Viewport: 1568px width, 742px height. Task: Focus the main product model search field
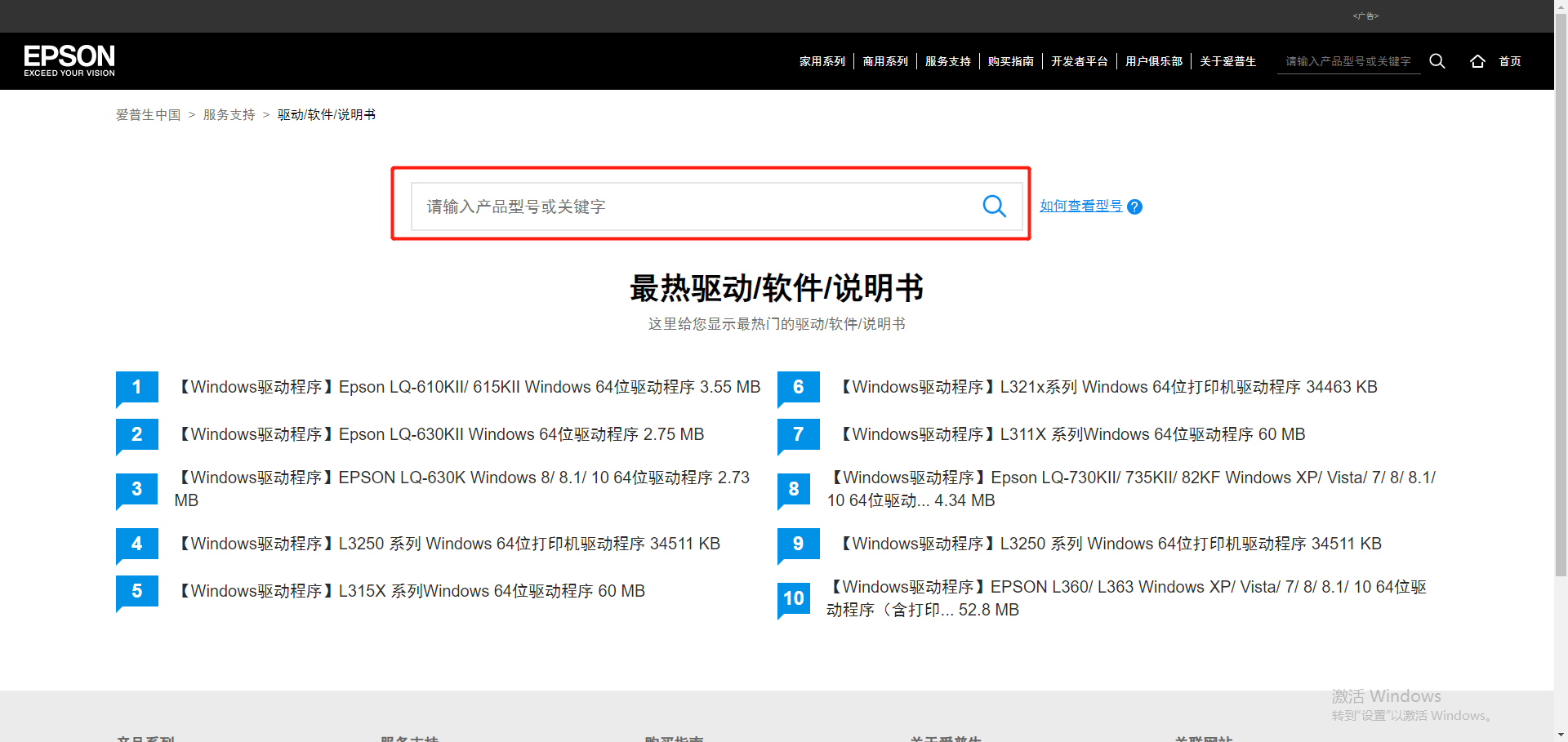click(694, 207)
